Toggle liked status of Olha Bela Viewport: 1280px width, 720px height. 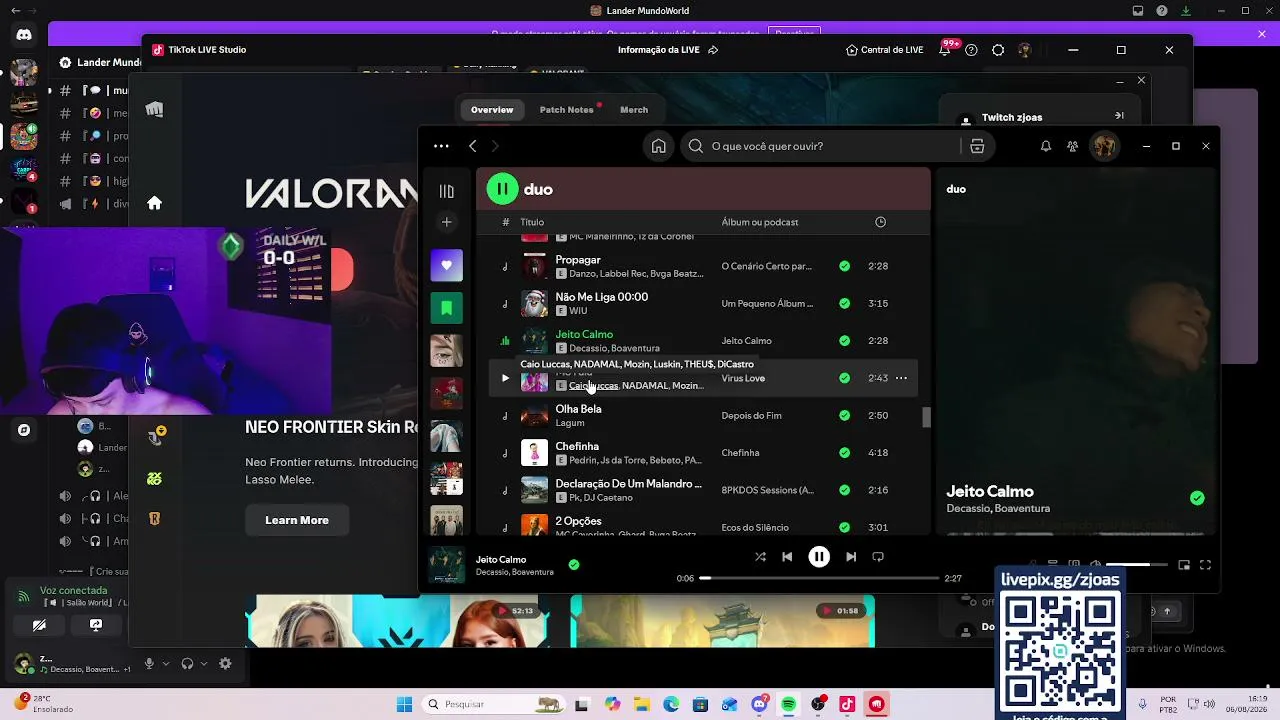[845, 415]
